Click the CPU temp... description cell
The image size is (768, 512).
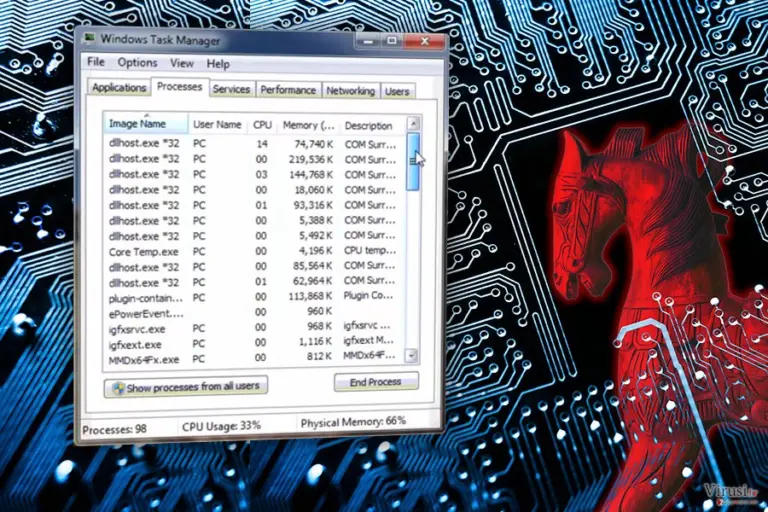pos(370,250)
